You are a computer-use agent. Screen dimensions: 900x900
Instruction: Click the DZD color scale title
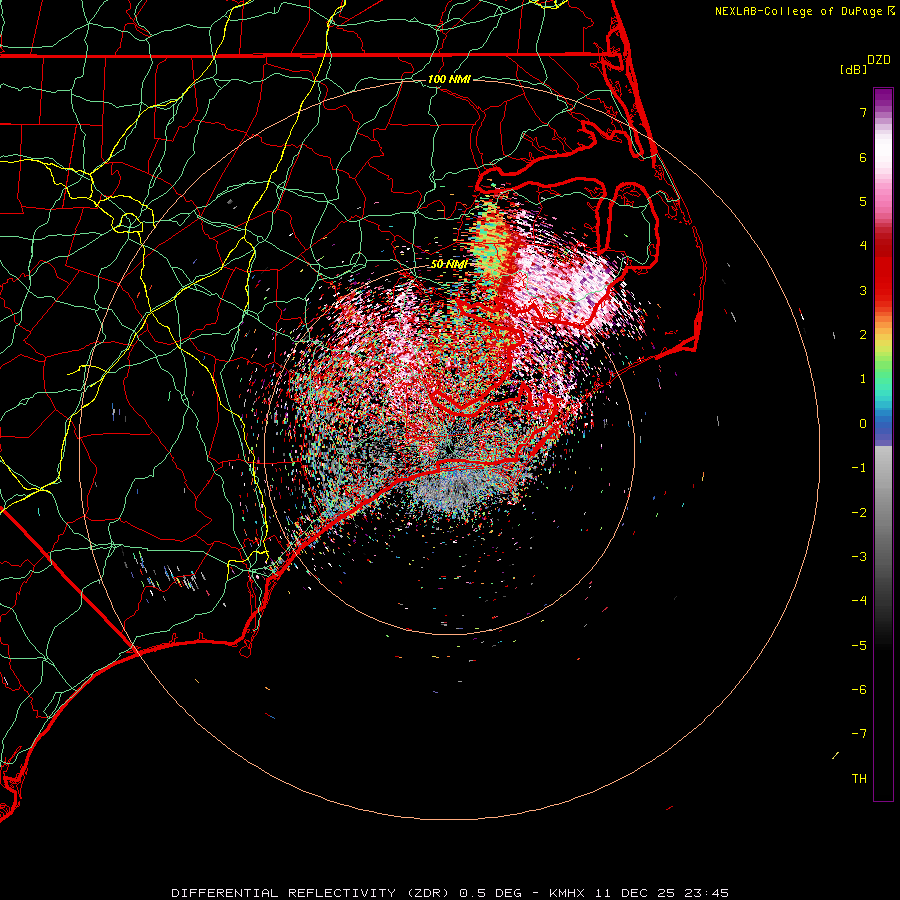pyautogui.click(x=879, y=60)
